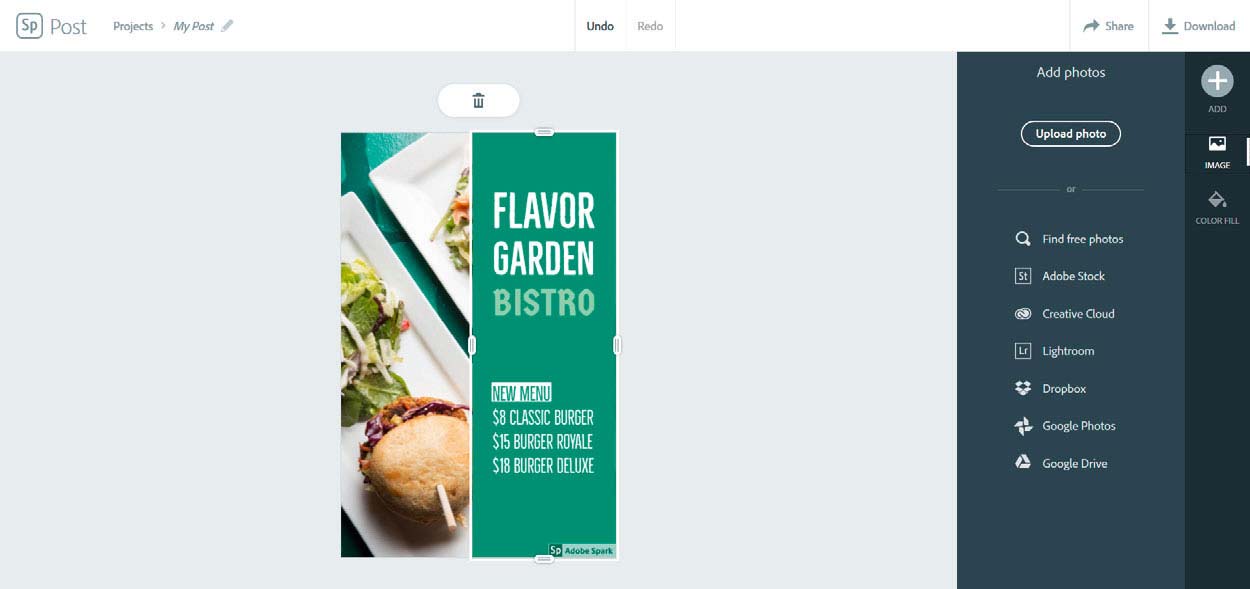This screenshot has height=589, width=1250.
Task: Open Find free photos search
Action: pos(1069,239)
